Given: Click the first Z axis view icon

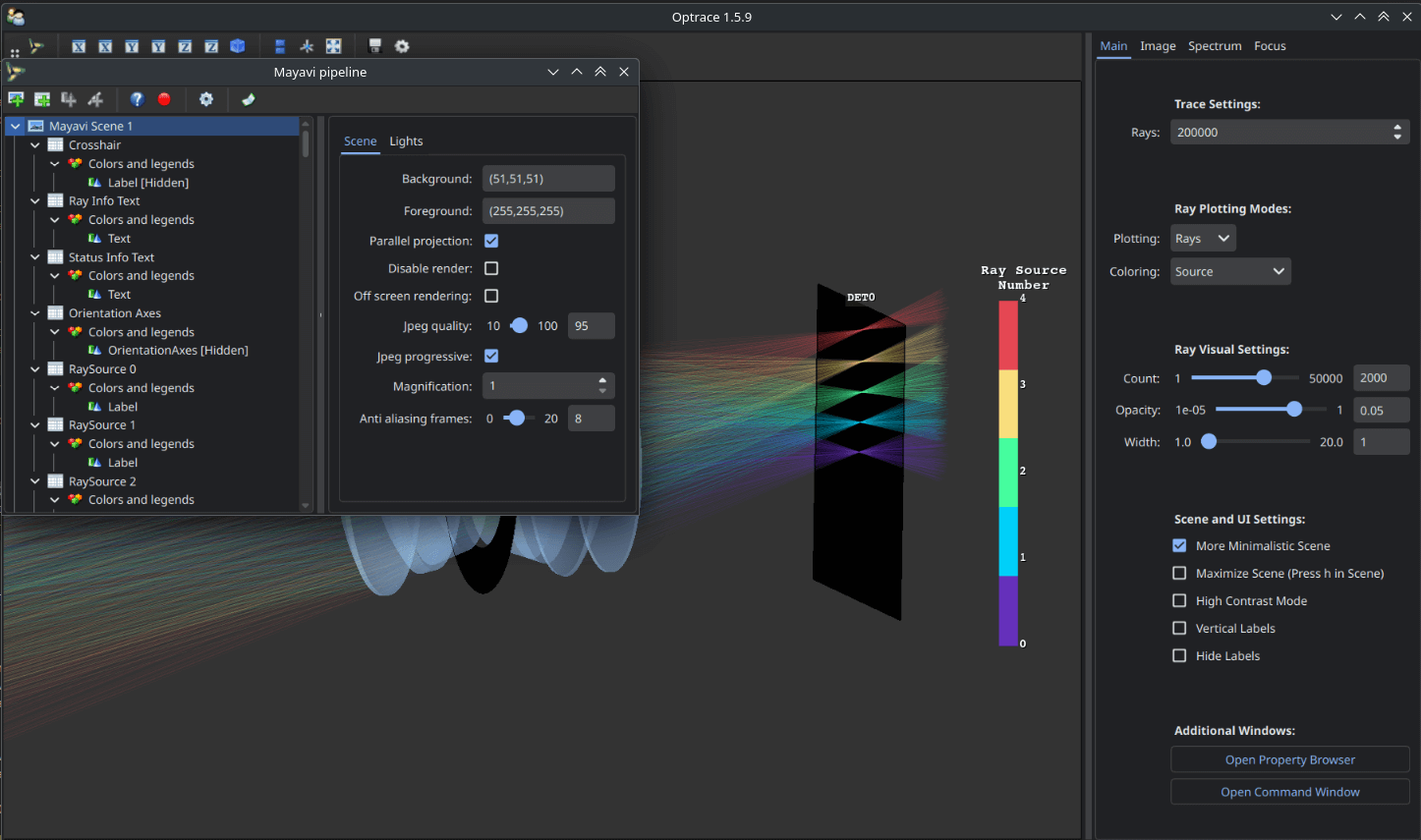Looking at the screenshot, I should 185,46.
